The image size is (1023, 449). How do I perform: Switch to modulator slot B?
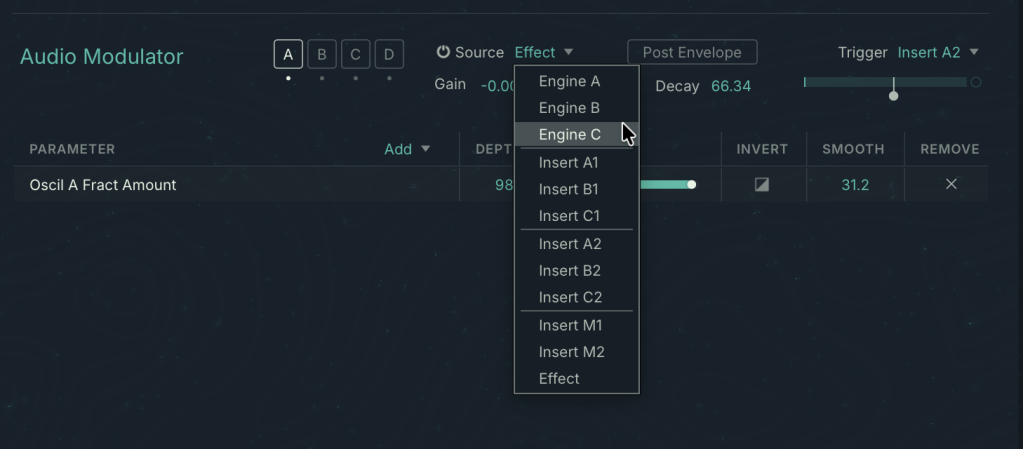pyautogui.click(x=322, y=54)
